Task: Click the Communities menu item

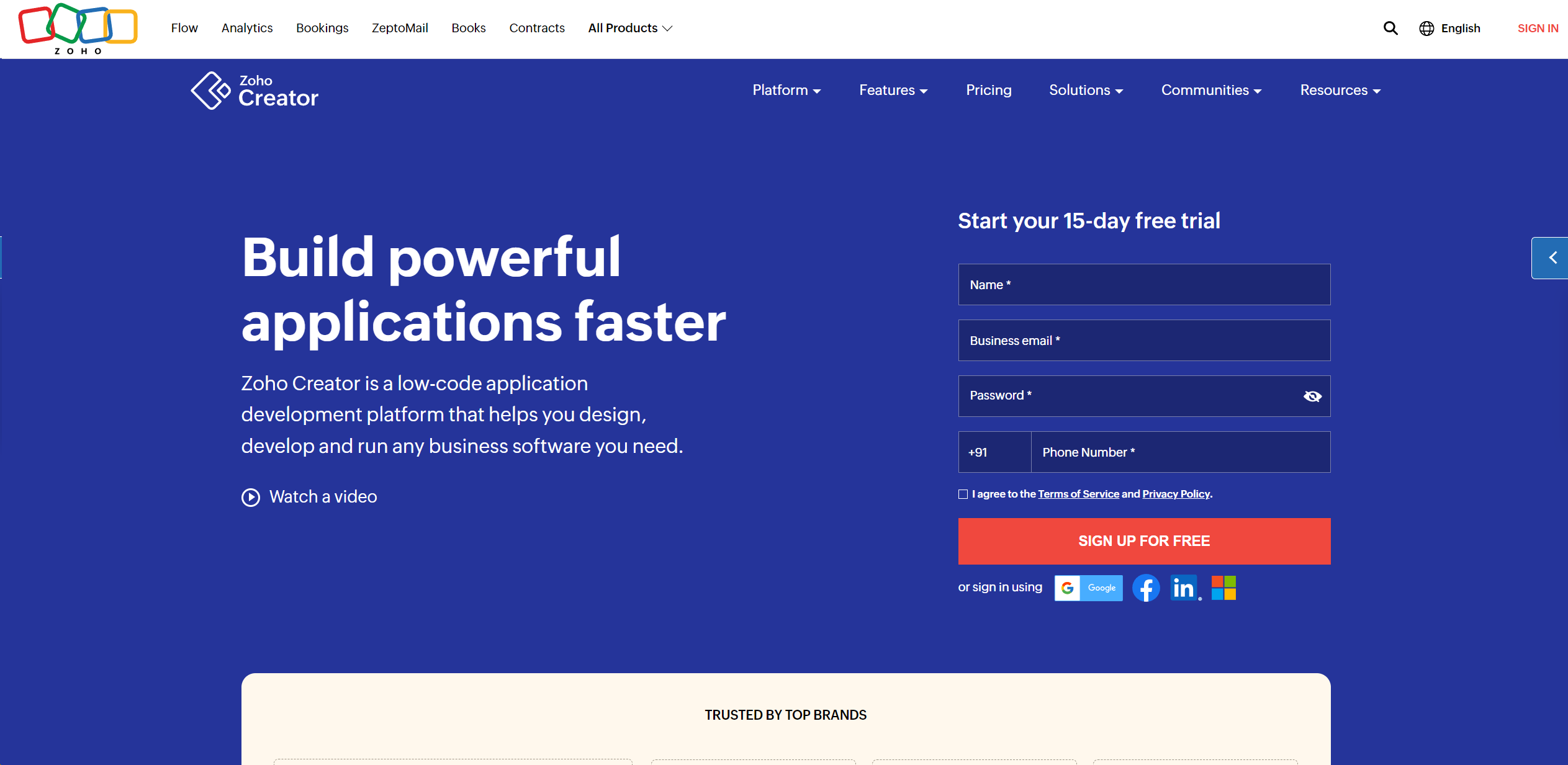Action: 1210,90
